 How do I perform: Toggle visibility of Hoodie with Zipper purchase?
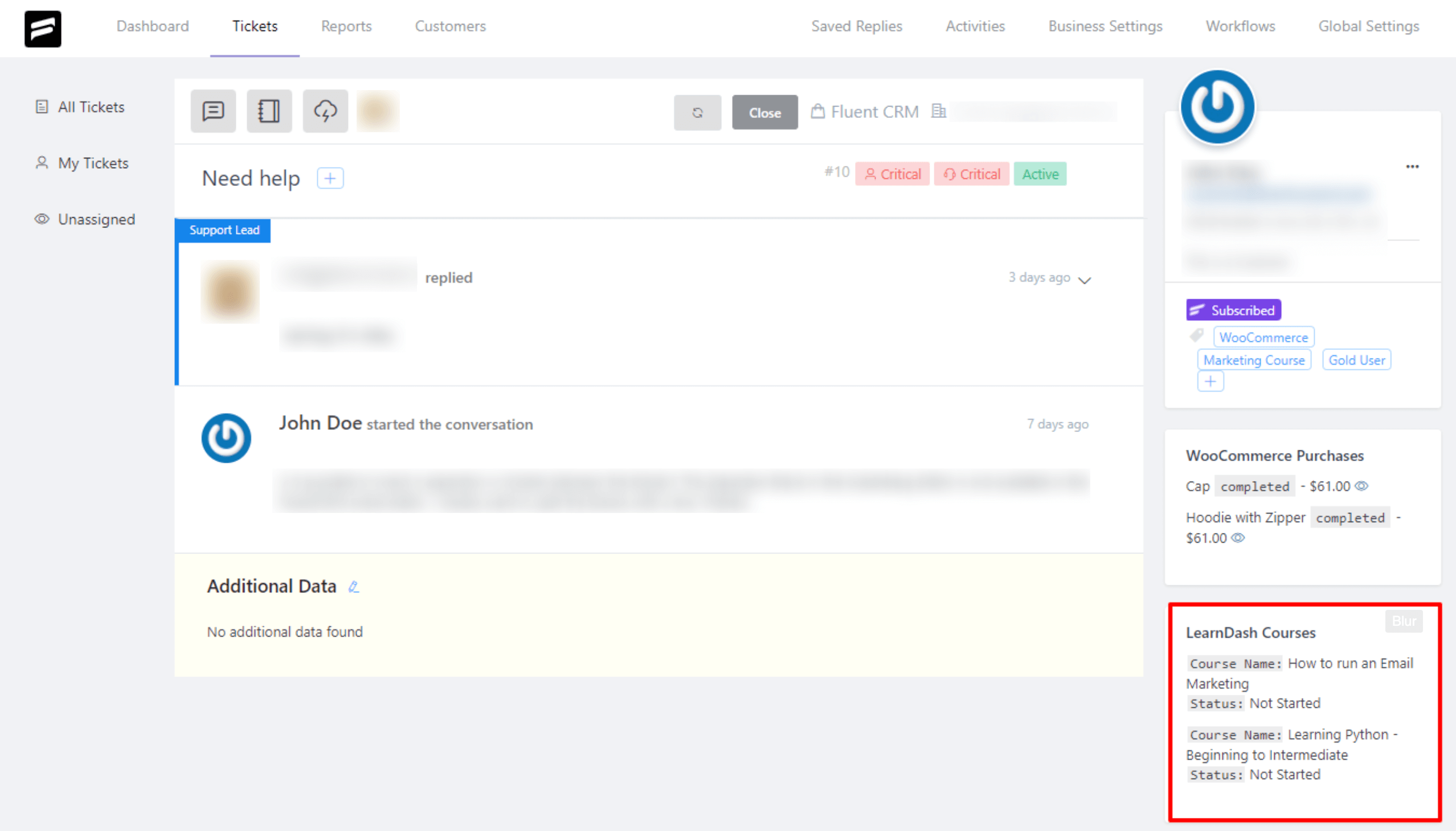[x=1237, y=538]
